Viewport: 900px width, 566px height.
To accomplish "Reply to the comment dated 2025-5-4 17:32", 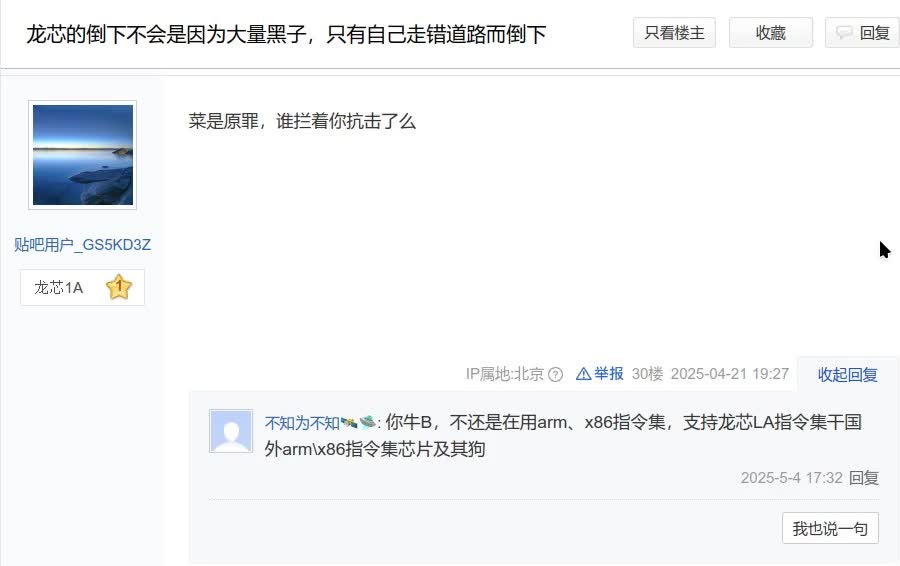I will (864, 478).
